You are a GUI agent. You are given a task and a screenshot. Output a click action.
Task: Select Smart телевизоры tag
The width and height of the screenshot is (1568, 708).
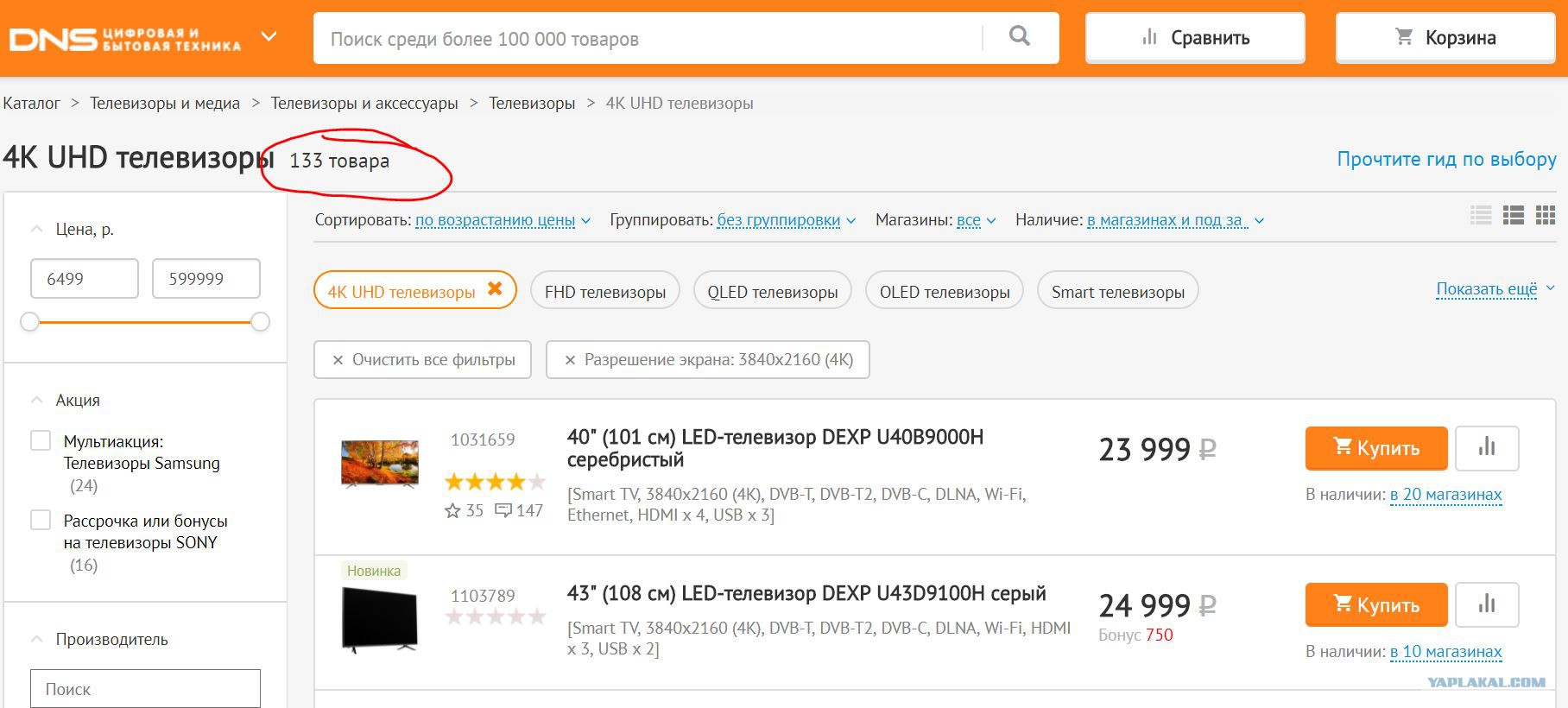1118,292
